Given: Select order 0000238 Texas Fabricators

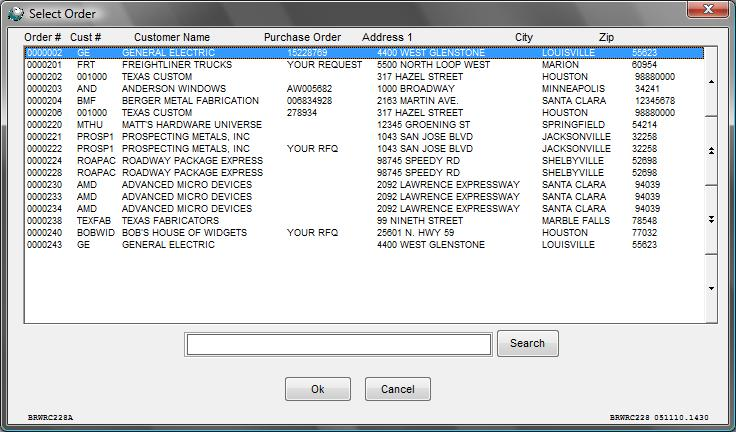Looking at the screenshot, I should click(365, 220).
